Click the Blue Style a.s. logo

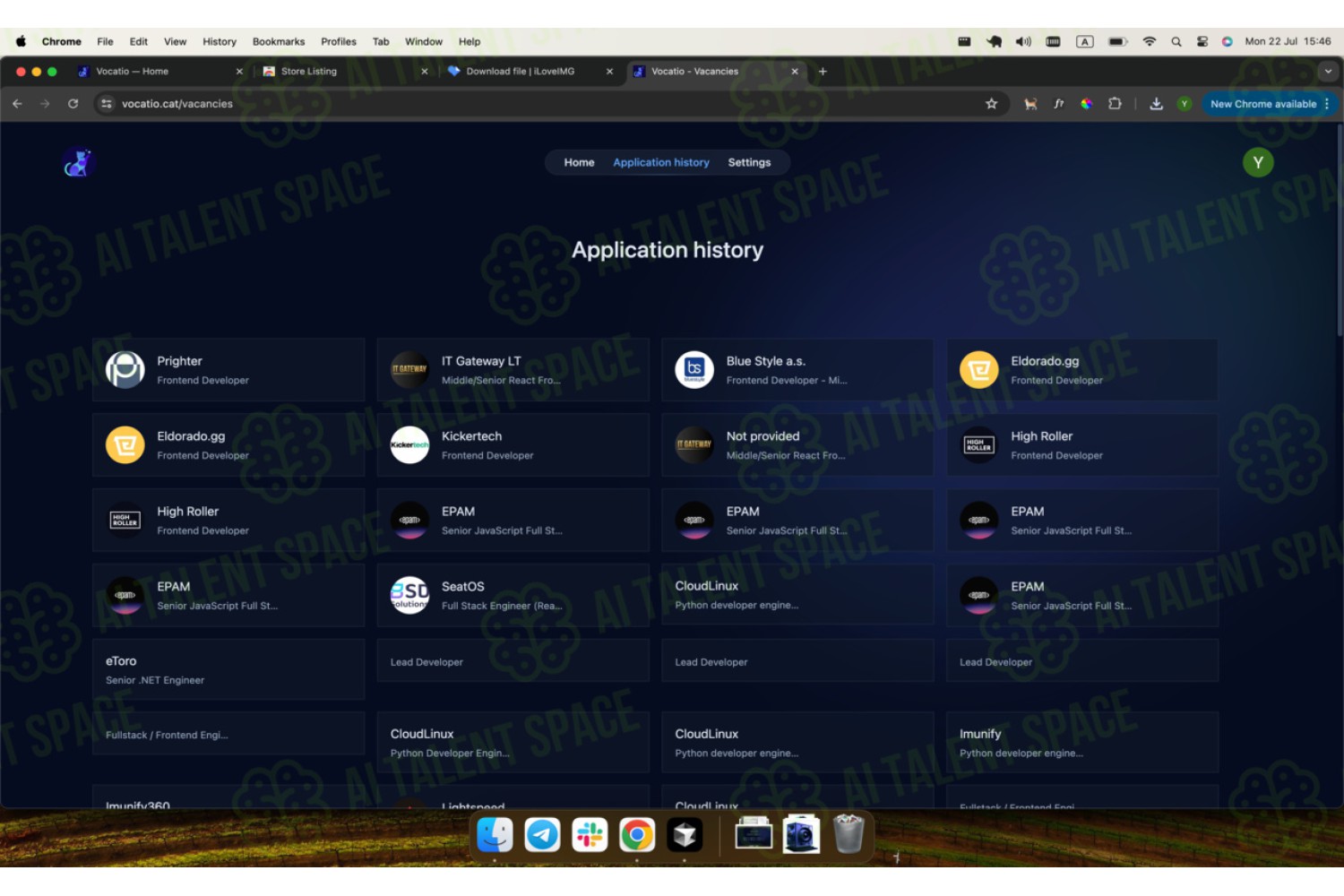coord(694,369)
